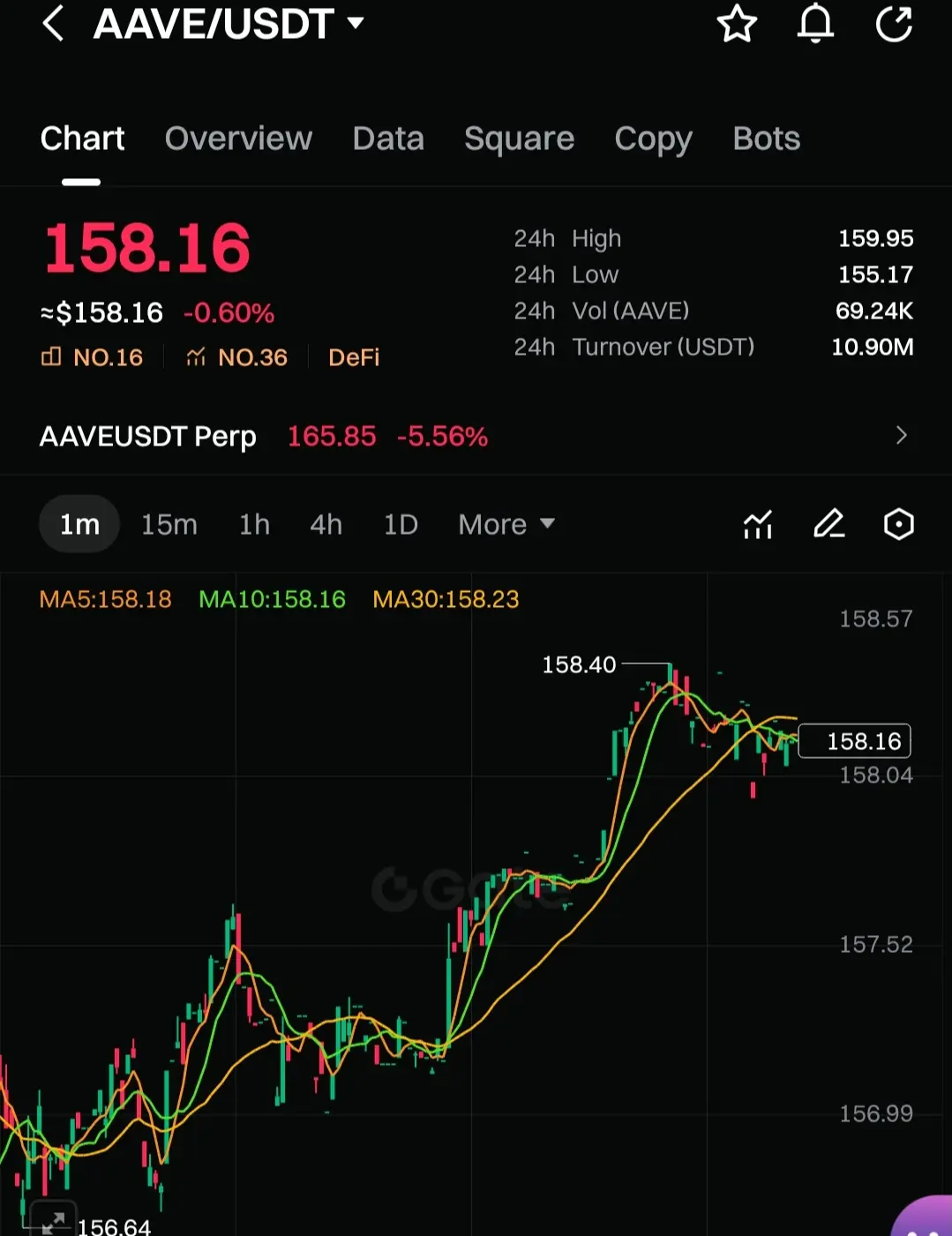Screen dimensions: 952x1236
Task: Tap the 24h High value 159.95
Action: 875,238
